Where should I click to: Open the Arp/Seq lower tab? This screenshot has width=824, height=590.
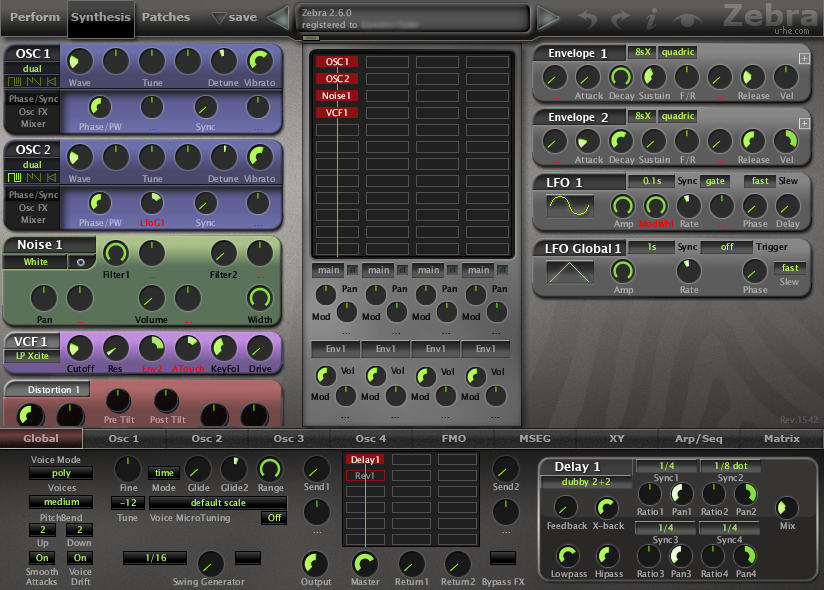[x=698, y=438]
